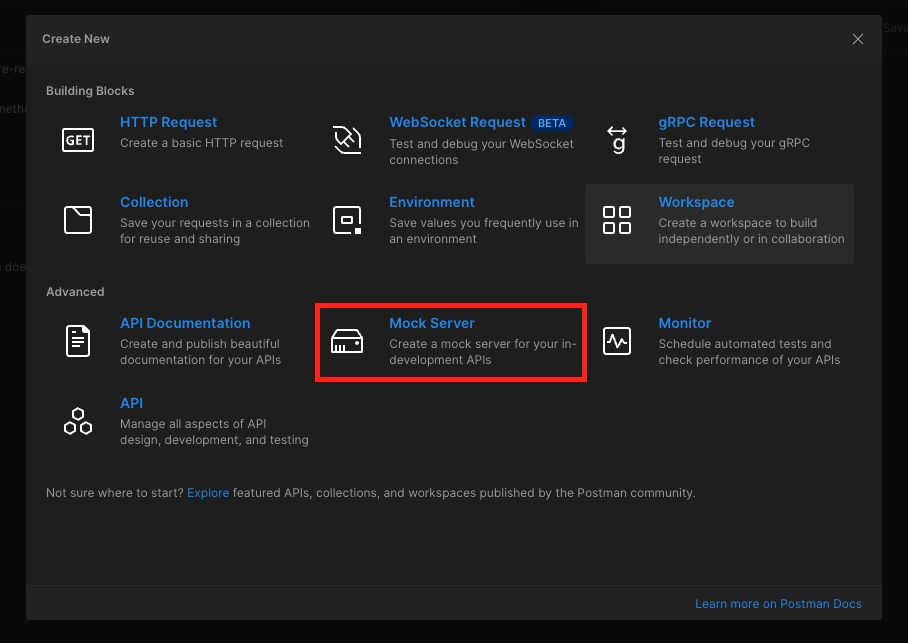Click 'Schedule automated tests' description text

click(749, 352)
